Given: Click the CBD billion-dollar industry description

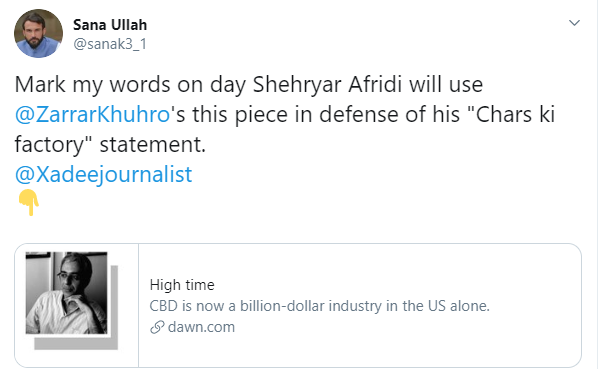Looking at the screenshot, I should (x=319, y=306).
